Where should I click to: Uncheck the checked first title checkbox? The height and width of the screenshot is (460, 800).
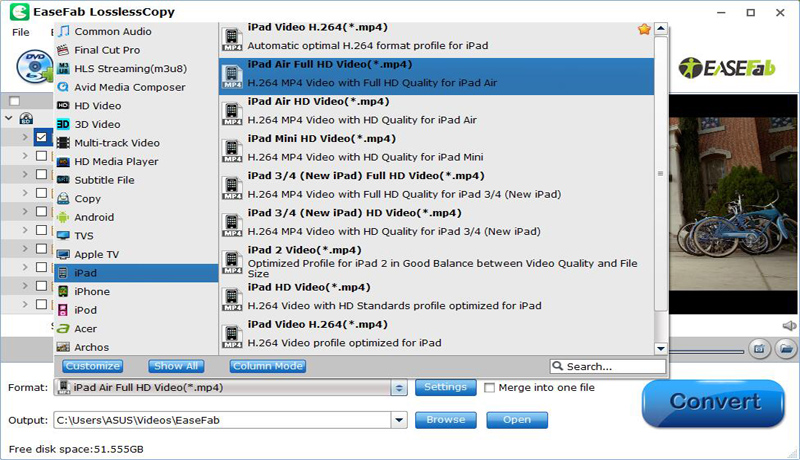point(41,137)
